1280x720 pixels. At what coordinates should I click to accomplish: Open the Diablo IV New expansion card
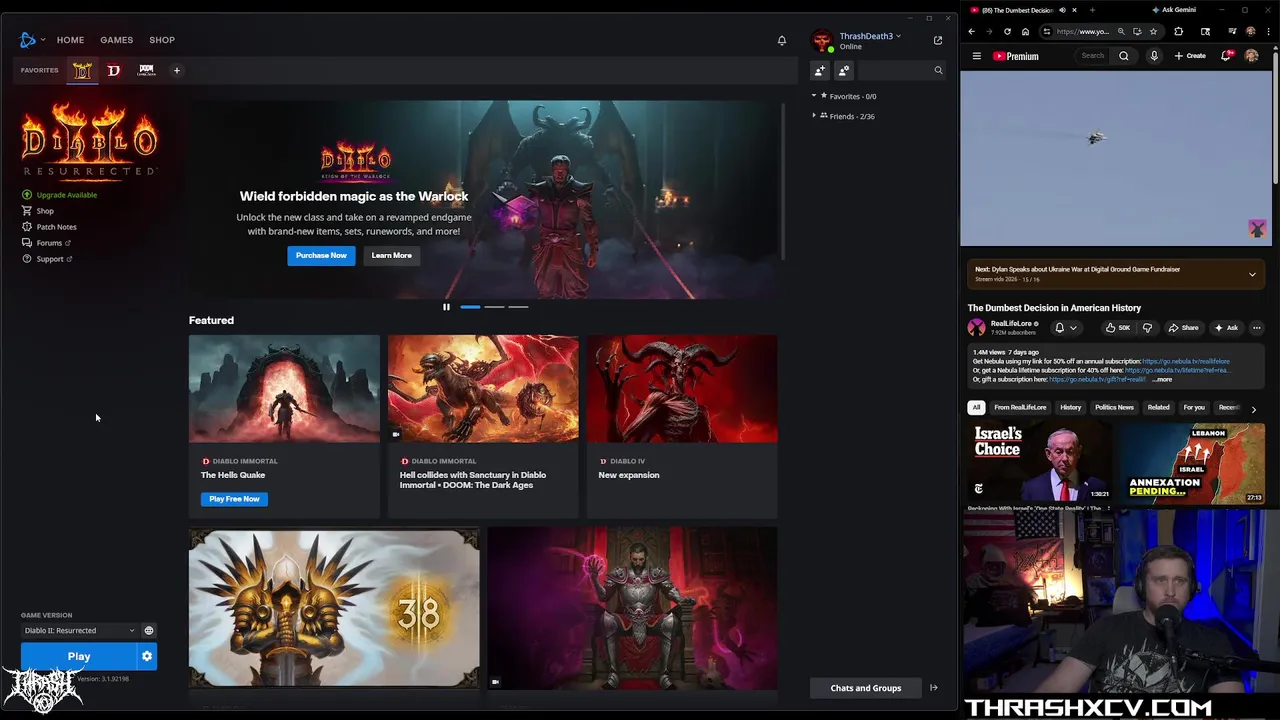tap(682, 426)
